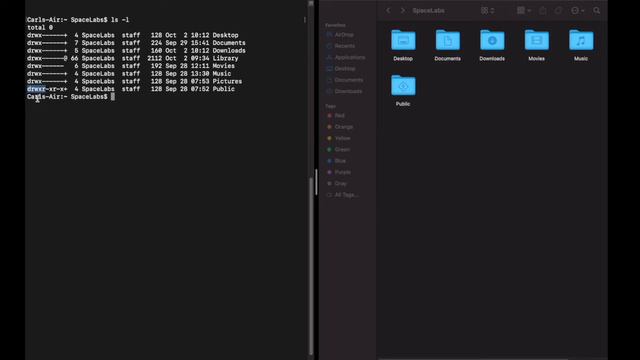Select the Blue tag in sidebar
This screenshot has height=360, width=640.
pos(336,161)
